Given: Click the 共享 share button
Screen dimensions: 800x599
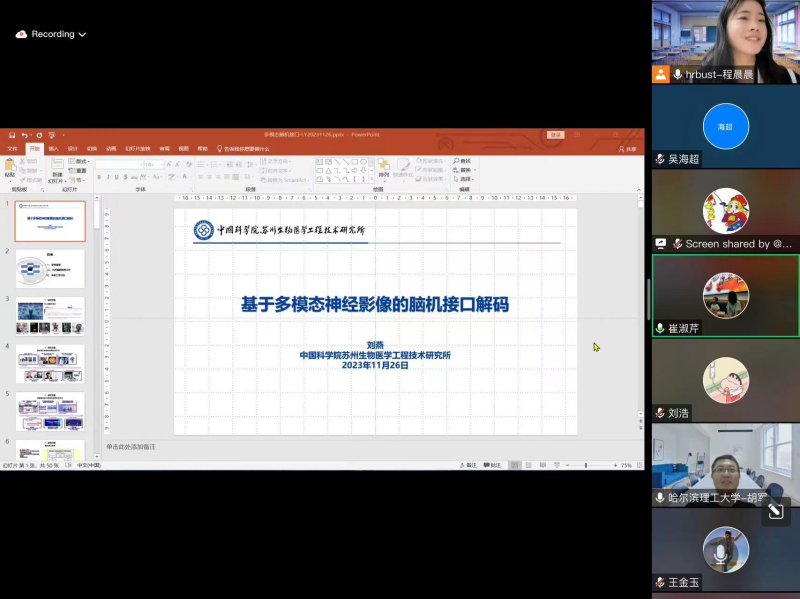Looking at the screenshot, I should [x=629, y=148].
